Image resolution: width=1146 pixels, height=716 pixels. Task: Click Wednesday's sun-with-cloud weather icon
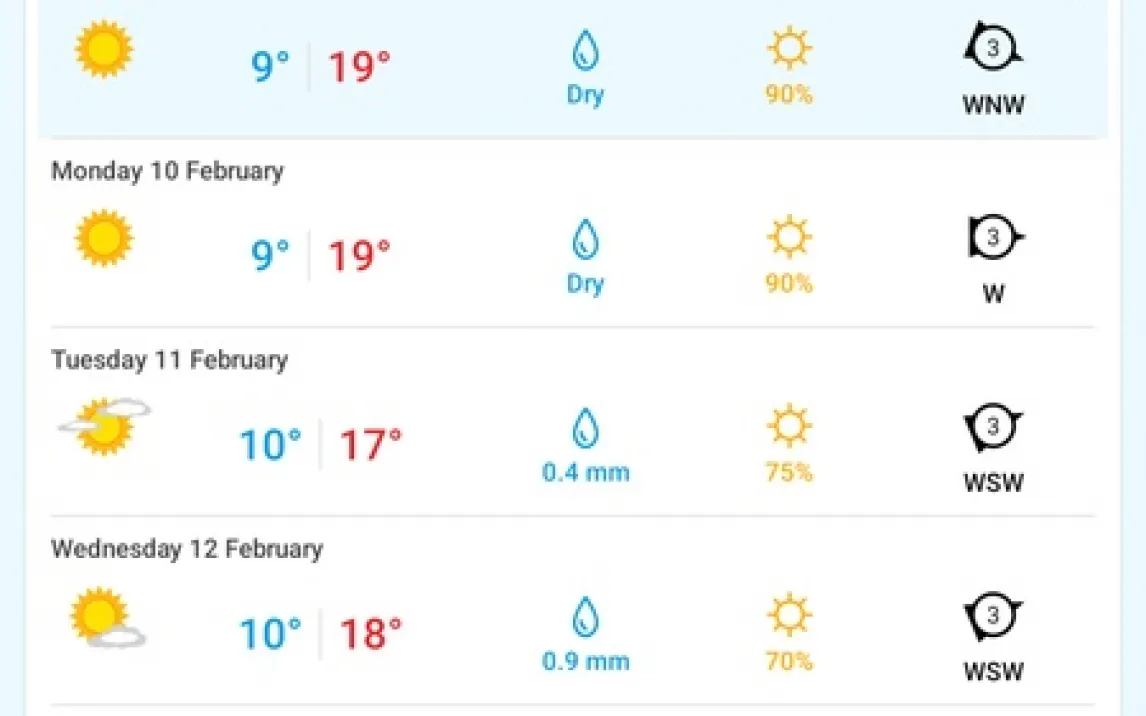click(x=107, y=616)
